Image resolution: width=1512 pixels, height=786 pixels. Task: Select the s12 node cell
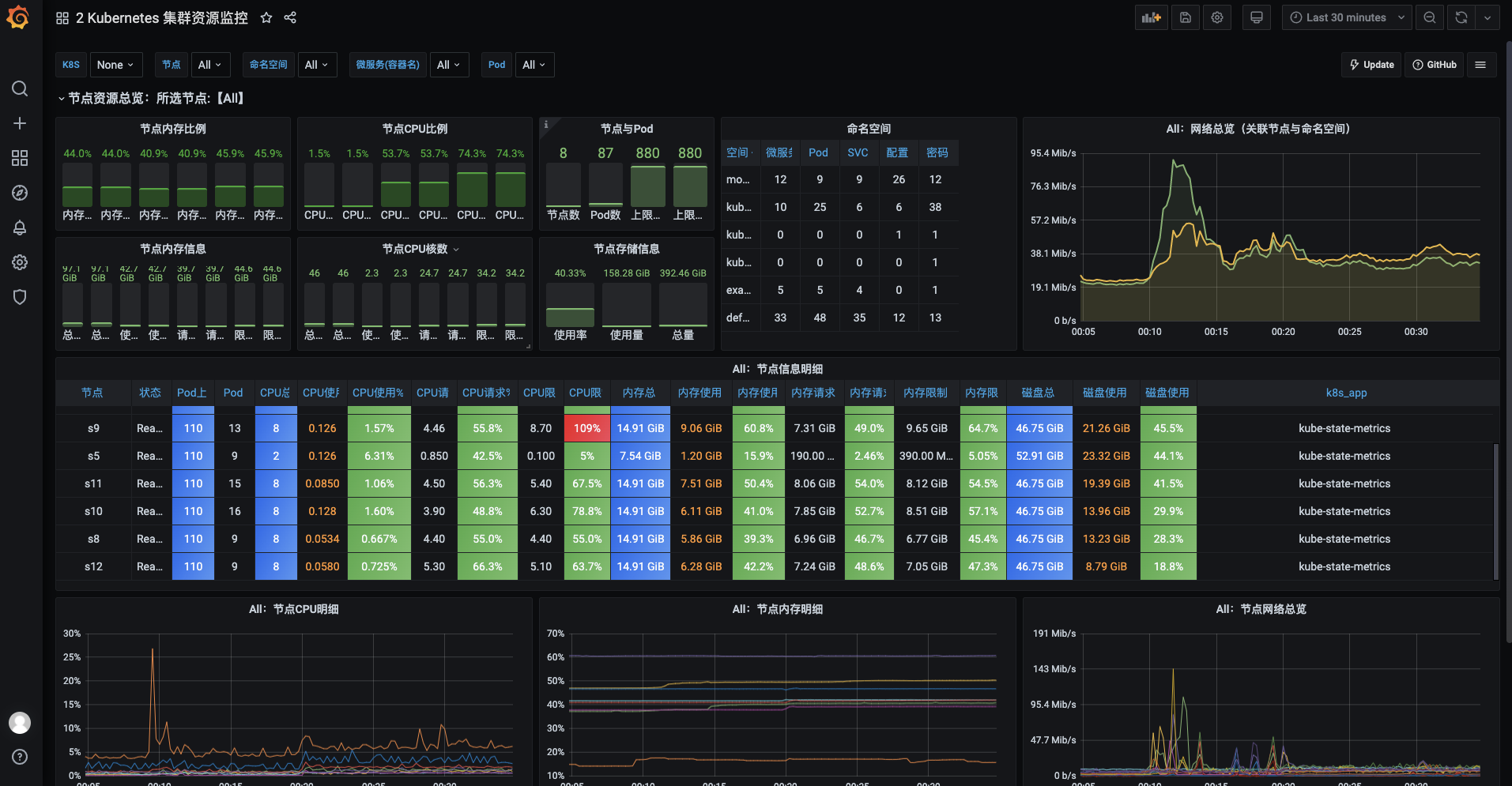coord(93,566)
